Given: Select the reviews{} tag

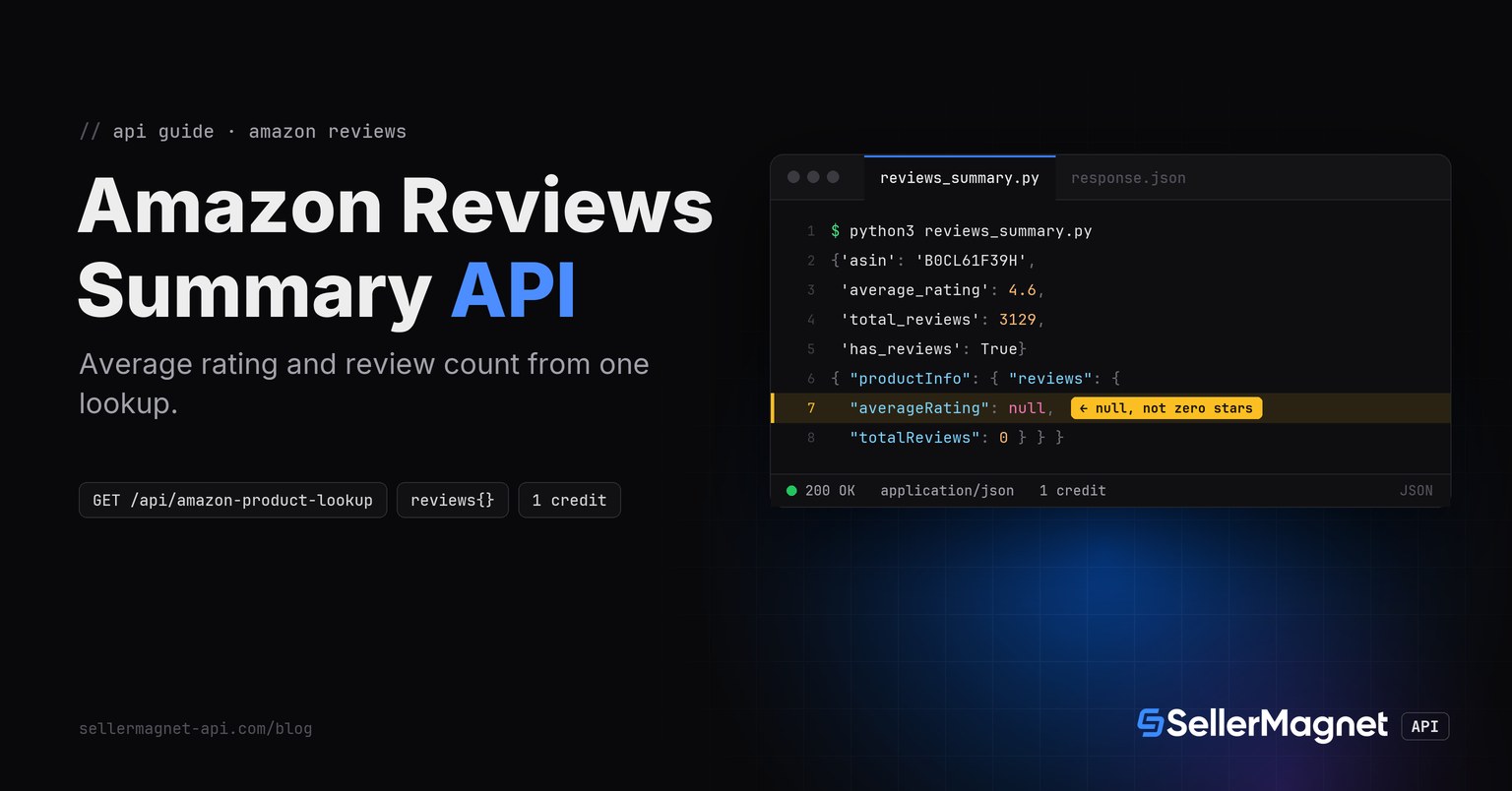Looking at the screenshot, I should [x=452, y=500].
